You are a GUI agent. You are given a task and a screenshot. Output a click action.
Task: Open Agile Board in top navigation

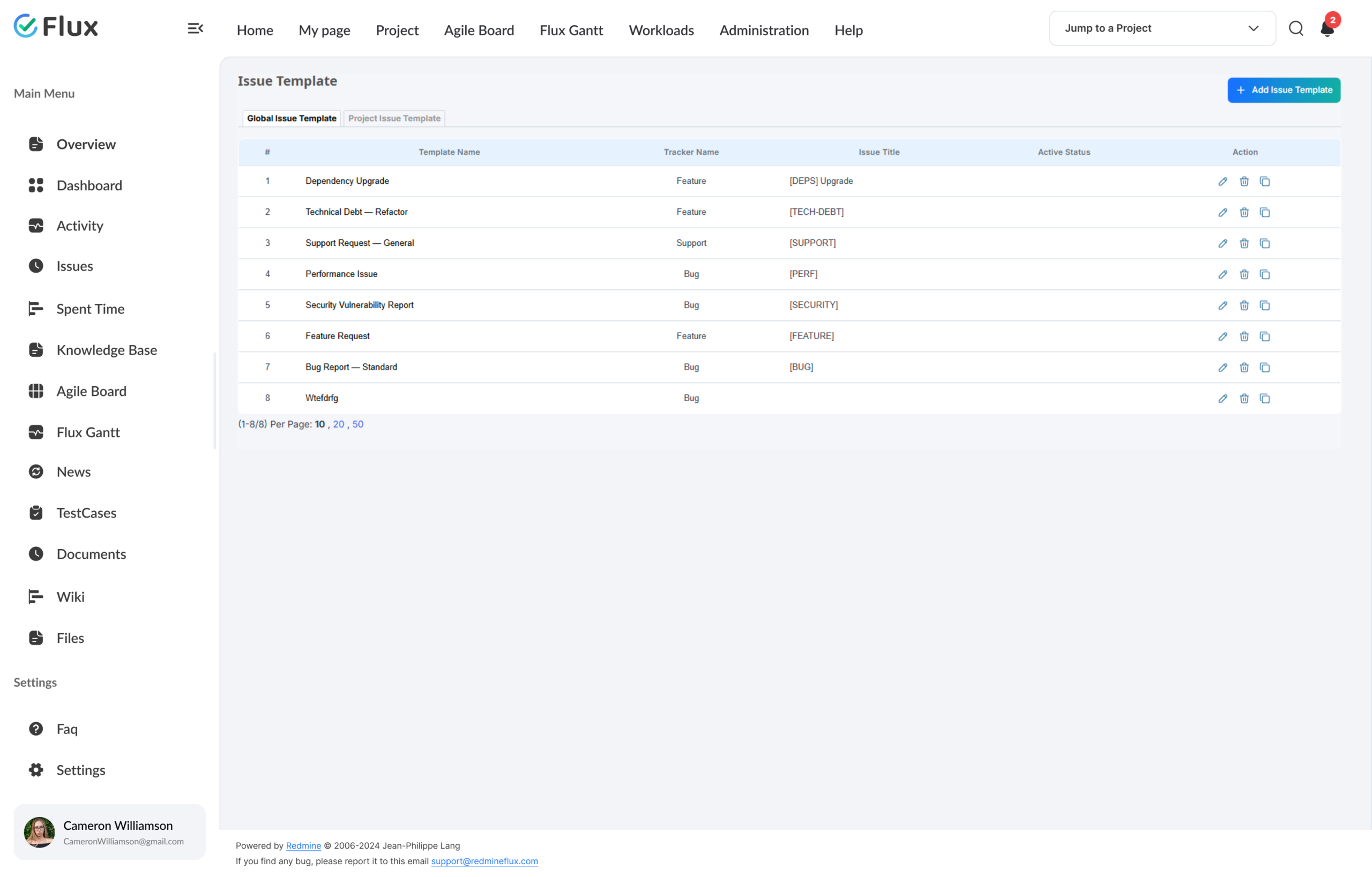pyautogui.click(x=479, y=30)
